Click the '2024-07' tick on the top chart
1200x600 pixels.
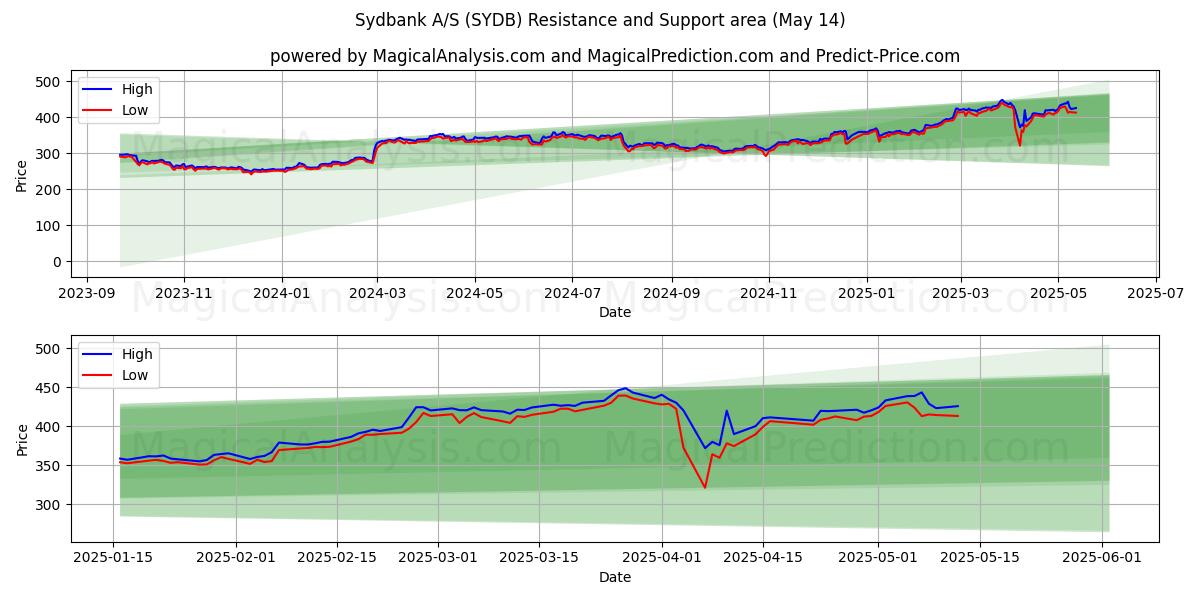pyautogui.click(x=571, y=292)
